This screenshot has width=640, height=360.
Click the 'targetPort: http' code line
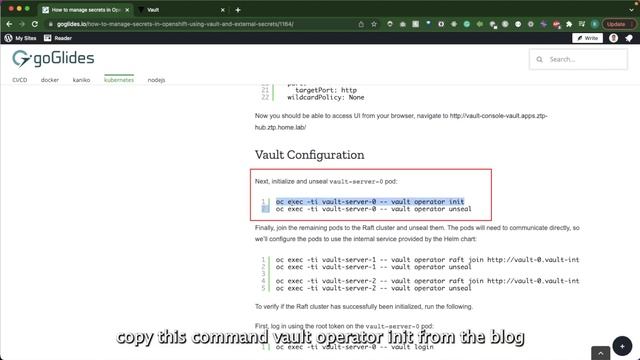pyautogui.click(x=326, y=90)
